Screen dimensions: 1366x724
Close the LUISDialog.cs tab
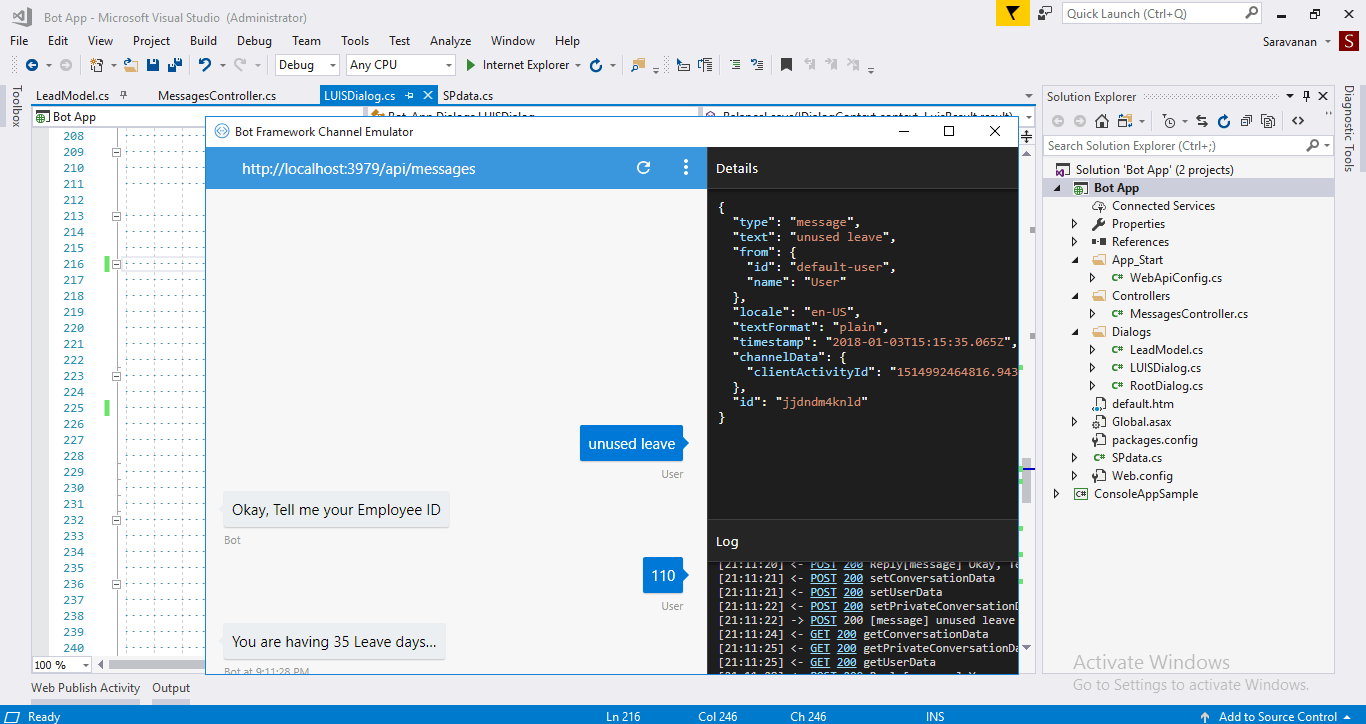point(427,96)
